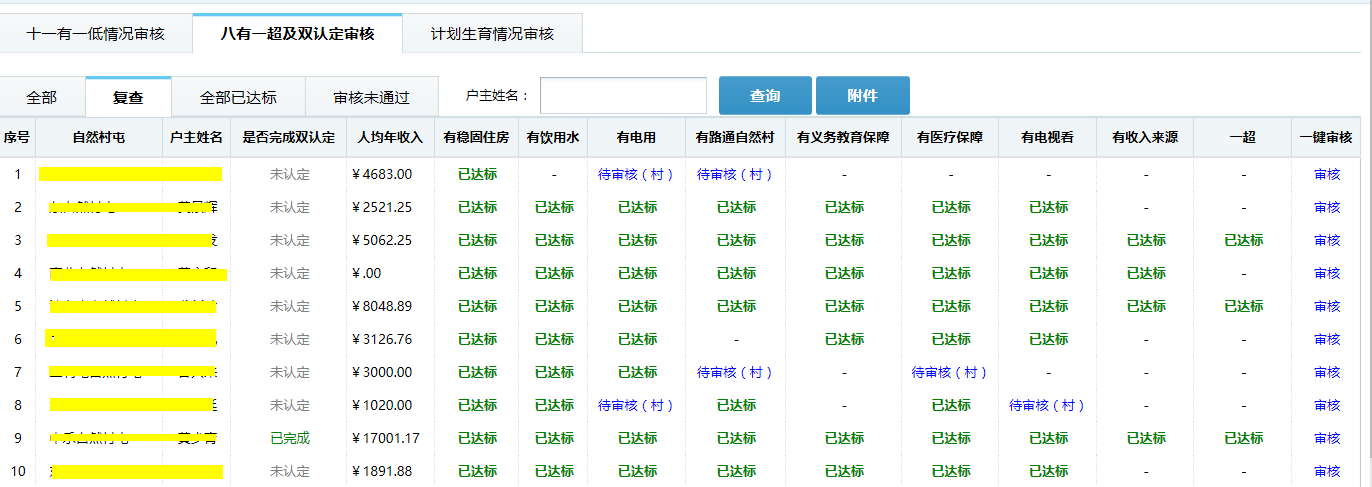Select 审核 link for row 9
The image size is (1372, 487).
click(x=1327, y=438)
